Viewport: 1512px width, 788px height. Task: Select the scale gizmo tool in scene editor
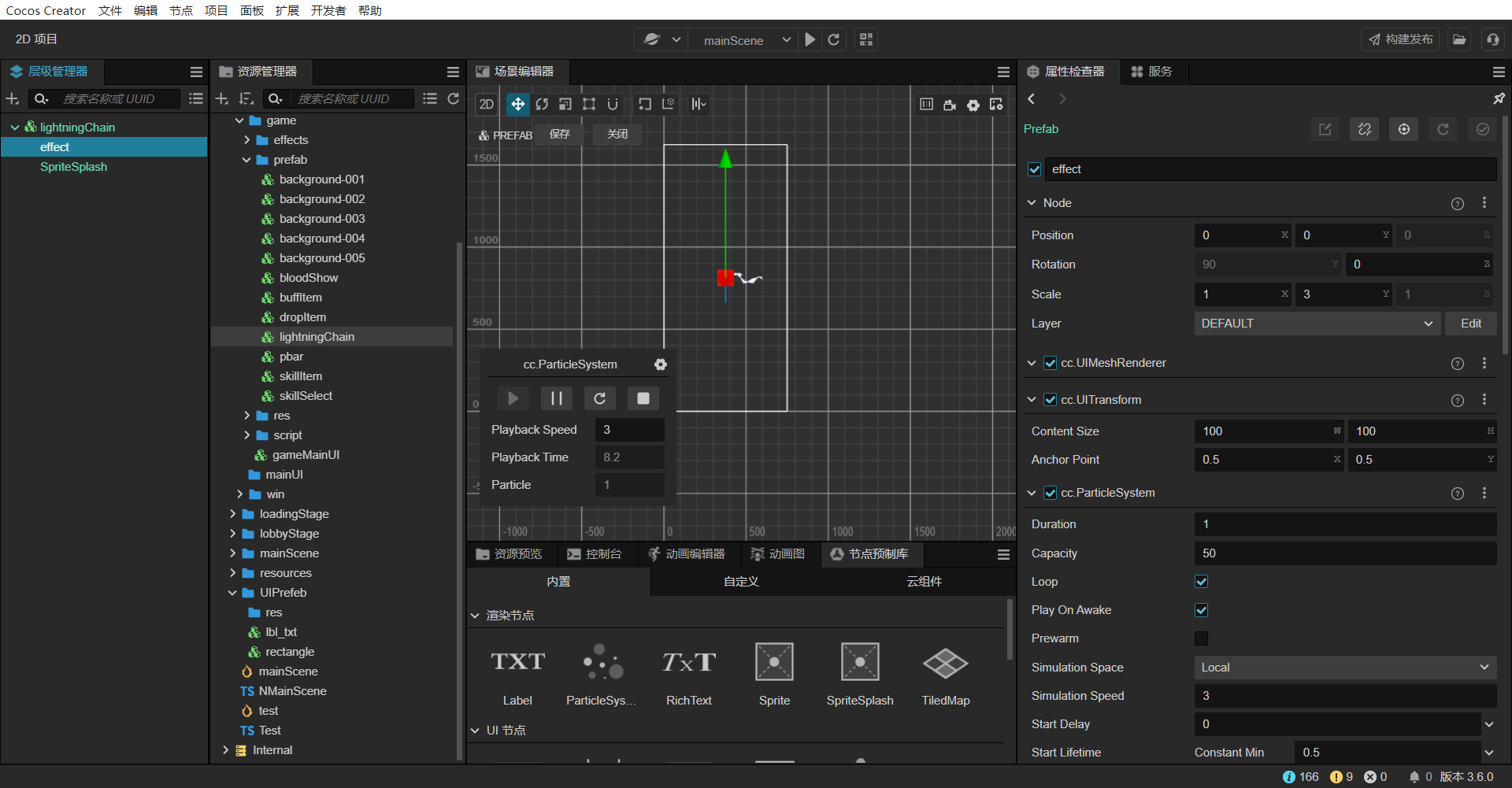pos(565,104)
